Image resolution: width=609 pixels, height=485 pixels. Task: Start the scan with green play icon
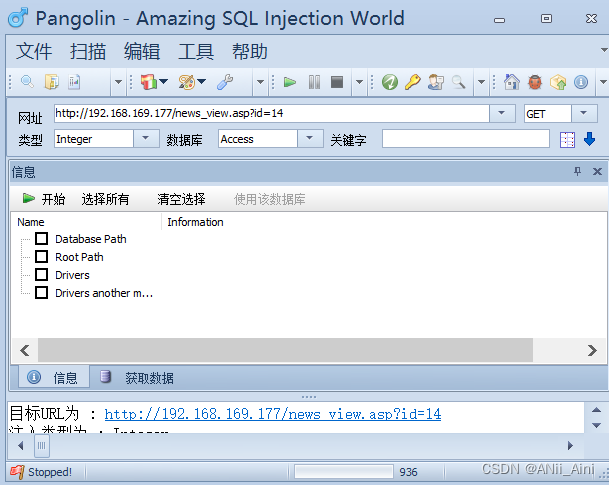click(x=290, y=82)
